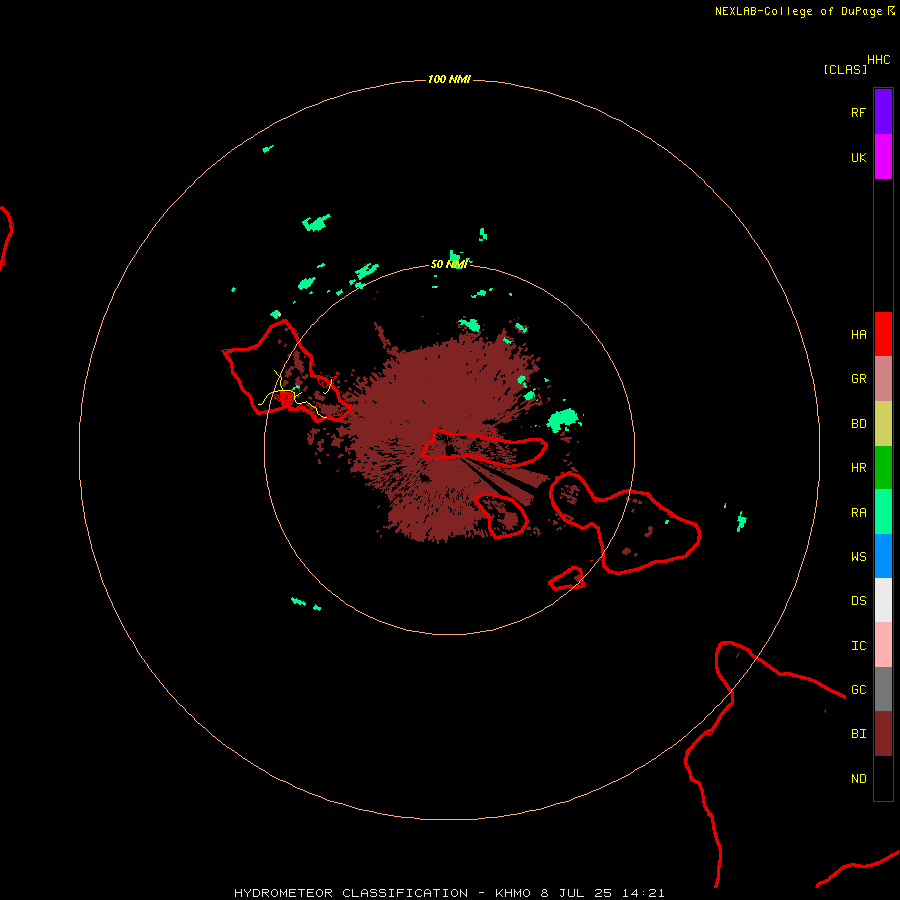The height and width of the screenshot is (900, 900).
Task: Click the 'GR' legend label
Action: [x=858, y=379]
